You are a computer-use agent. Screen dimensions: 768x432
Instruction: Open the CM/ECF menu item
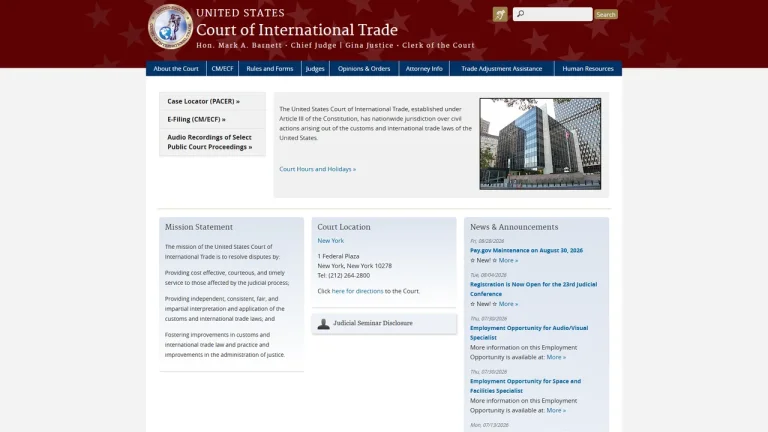pos(222,69)
